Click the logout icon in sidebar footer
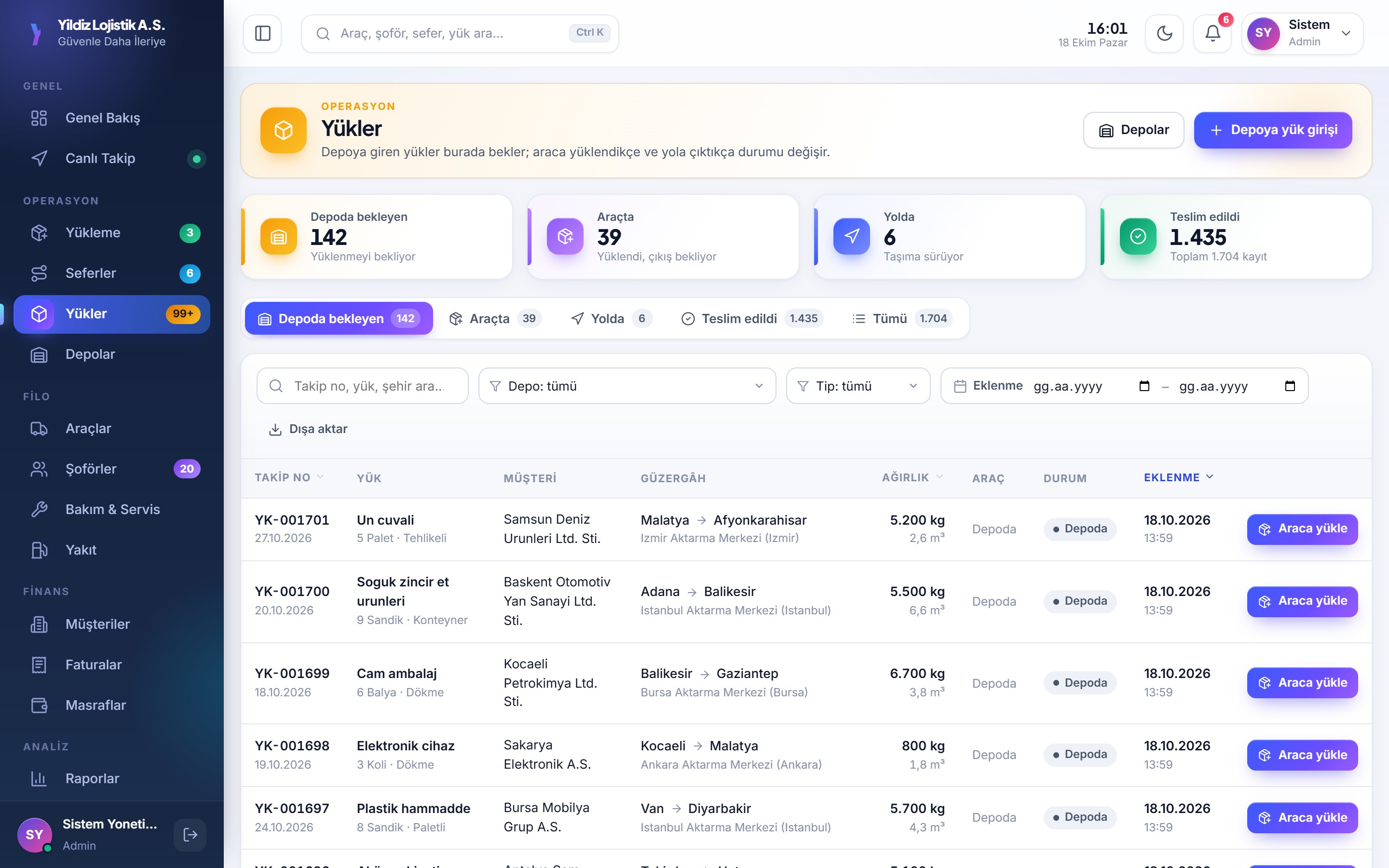 point(190,835)
